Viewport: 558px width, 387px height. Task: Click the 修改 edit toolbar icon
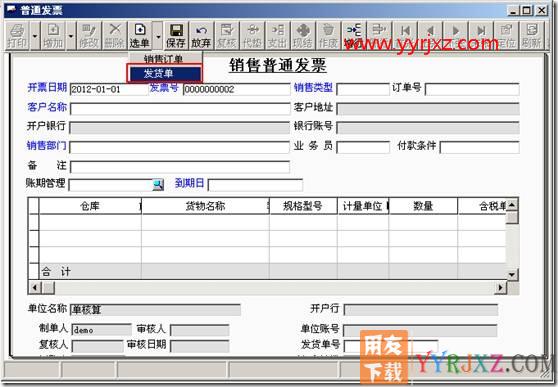(89, 35)
